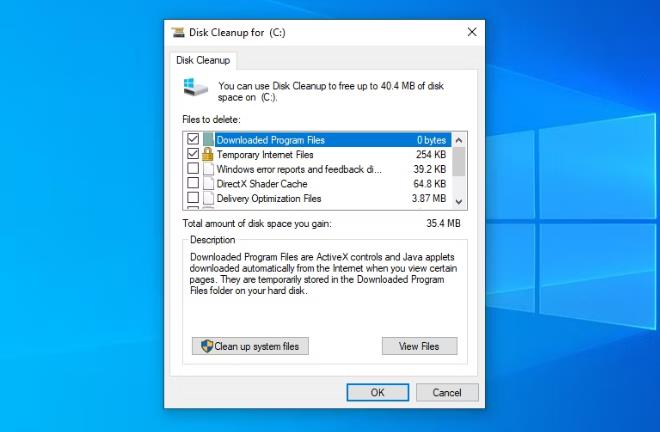The height and width of the screenshot is (432, 660).
Task: Check the Windows error reports and feedback checkbox
Action: [x=193, y=168]
